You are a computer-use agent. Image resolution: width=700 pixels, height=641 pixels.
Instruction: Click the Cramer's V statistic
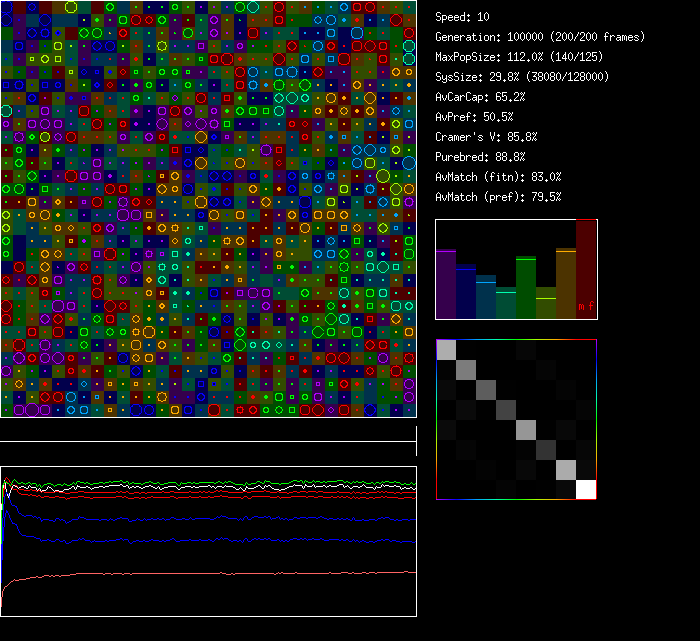click(x=486, y=137)
